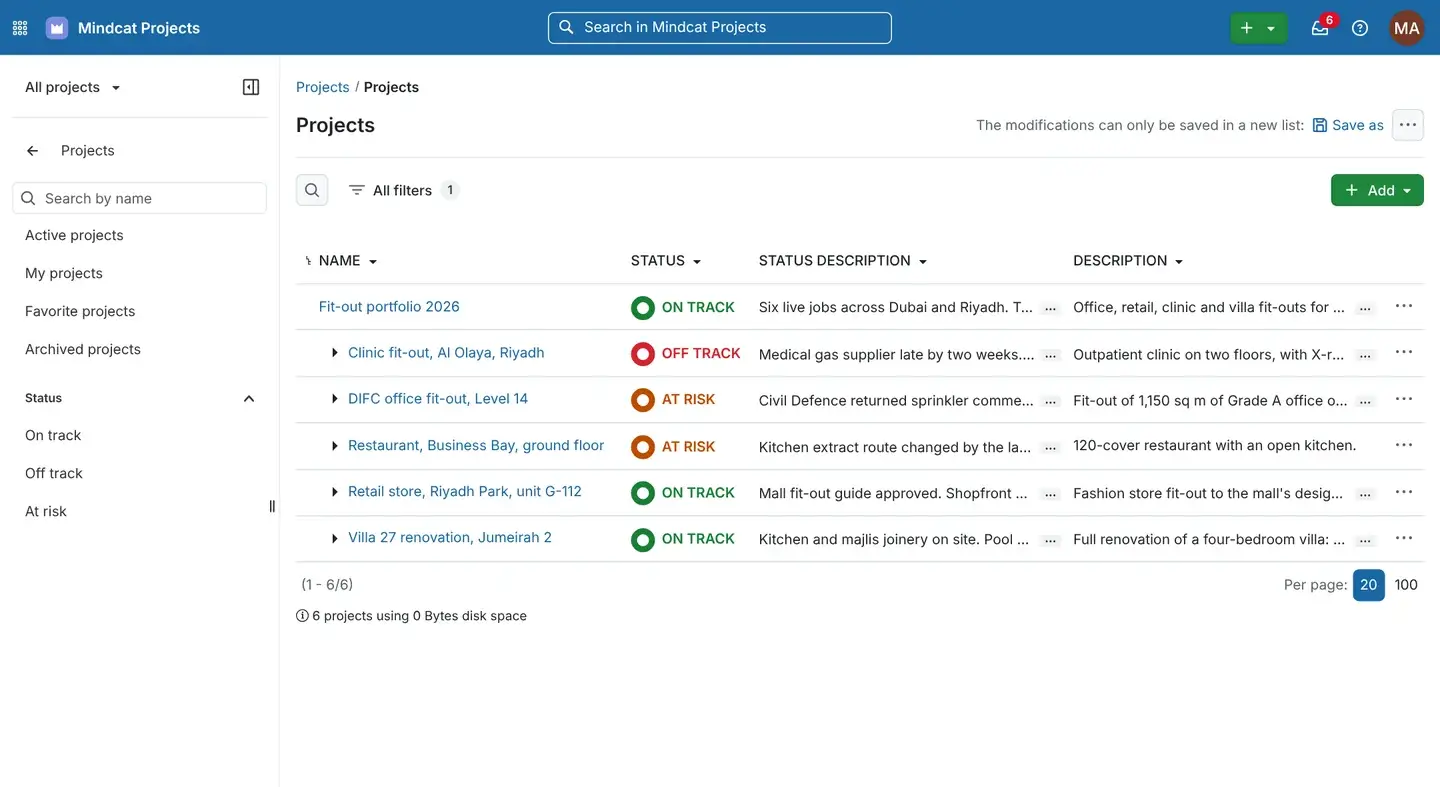Open actions menu for Clinic fit-out row
This screenshot has height=787, width=1440.
click(x=1404, y=352)
